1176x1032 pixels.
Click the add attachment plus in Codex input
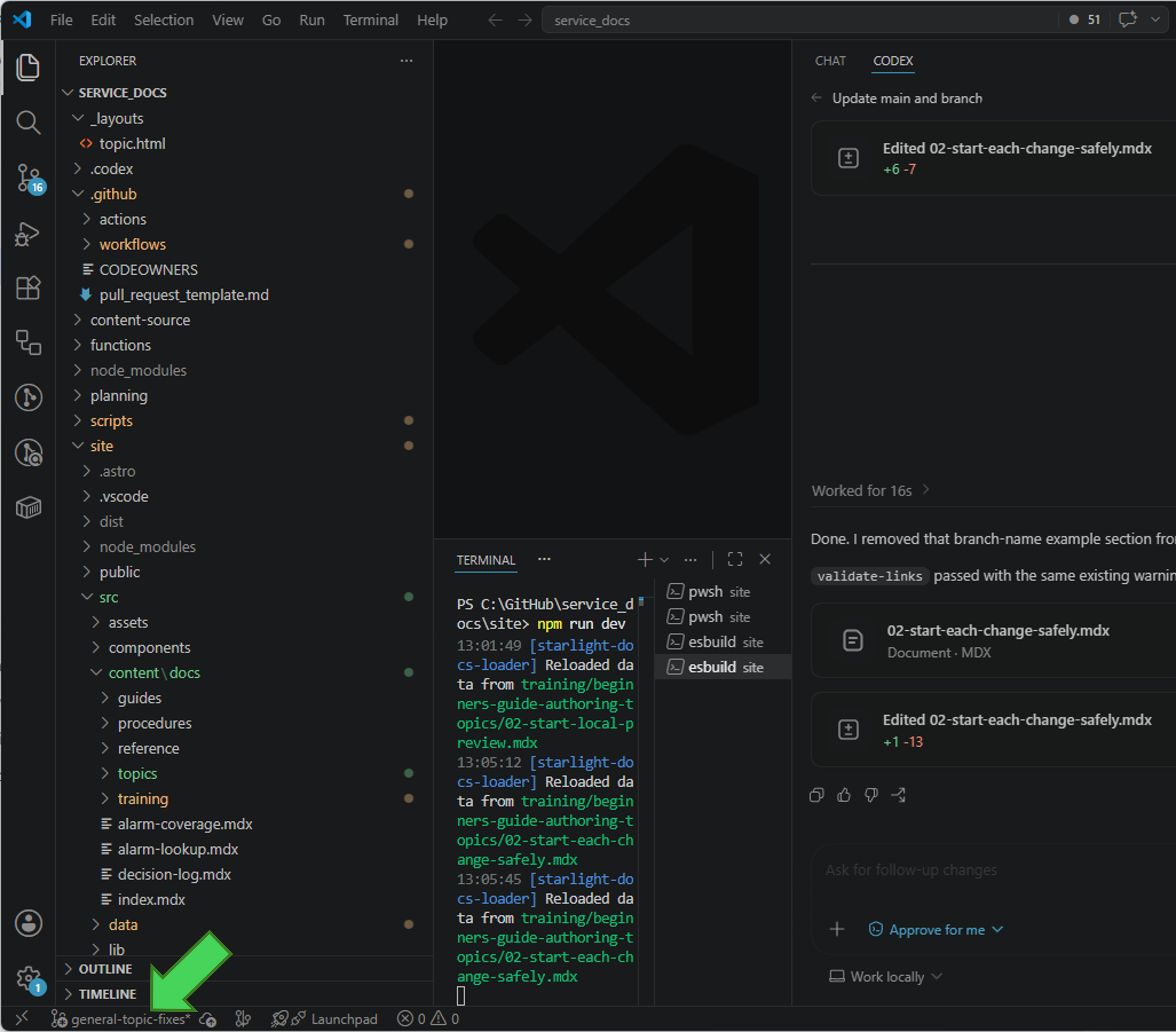coord(837,929)
